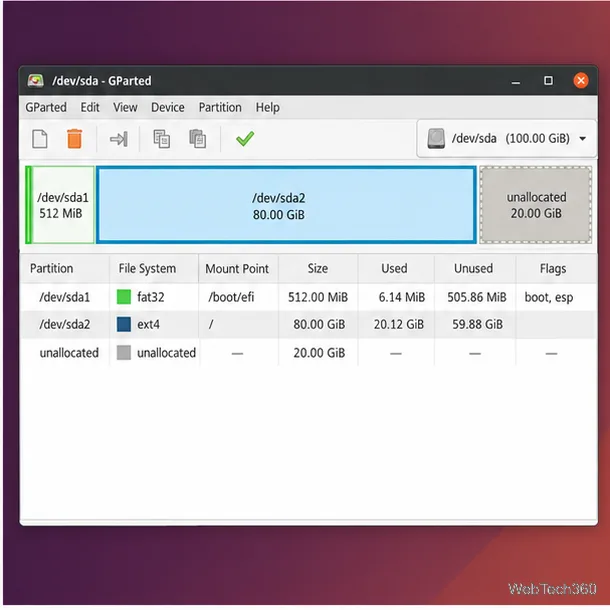The width and height of the screenshot is (610, 610).
Task: Click the orange Delete partition trash icon
Action: pyautogui.click(x=74, y=138)
